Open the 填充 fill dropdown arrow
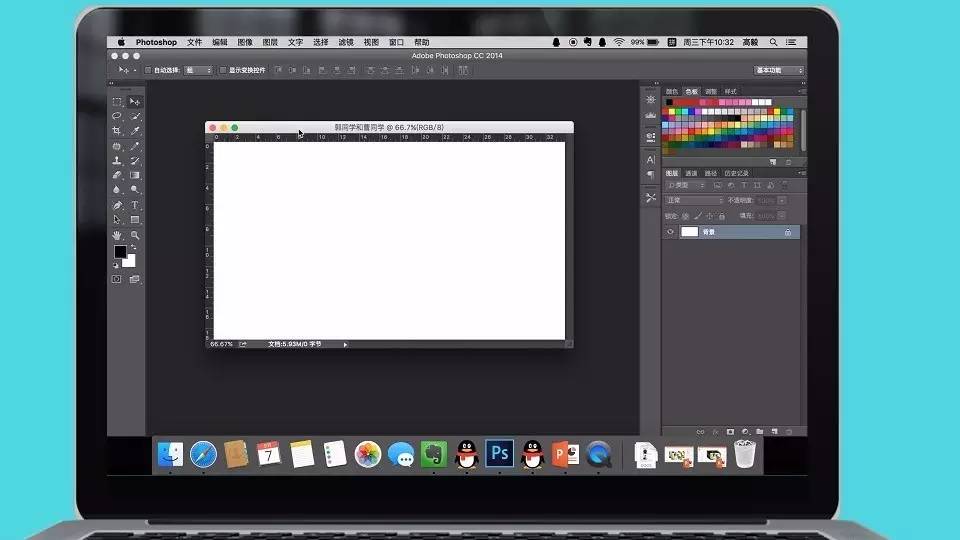The height and width of the screenshot is (540, 960). point(782,216)
